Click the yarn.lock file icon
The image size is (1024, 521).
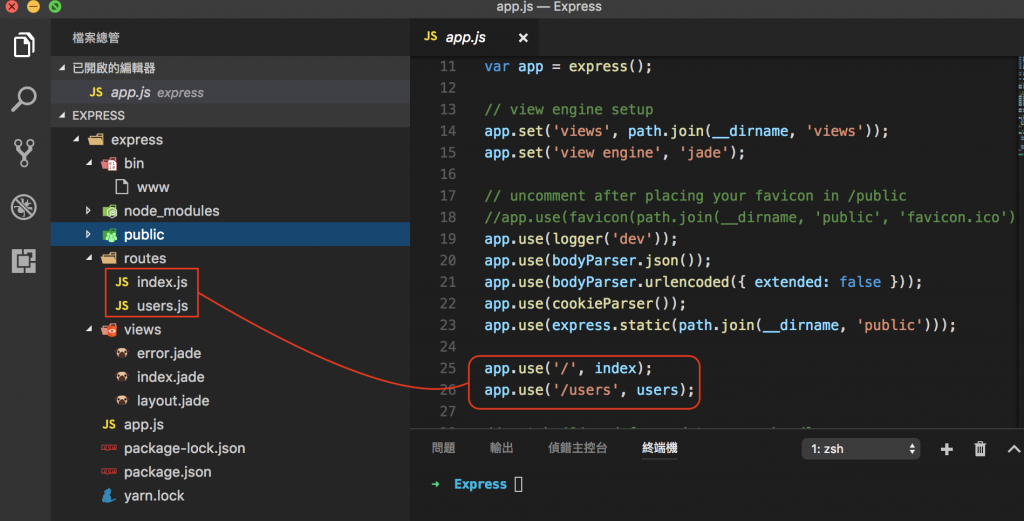(109, 496)
